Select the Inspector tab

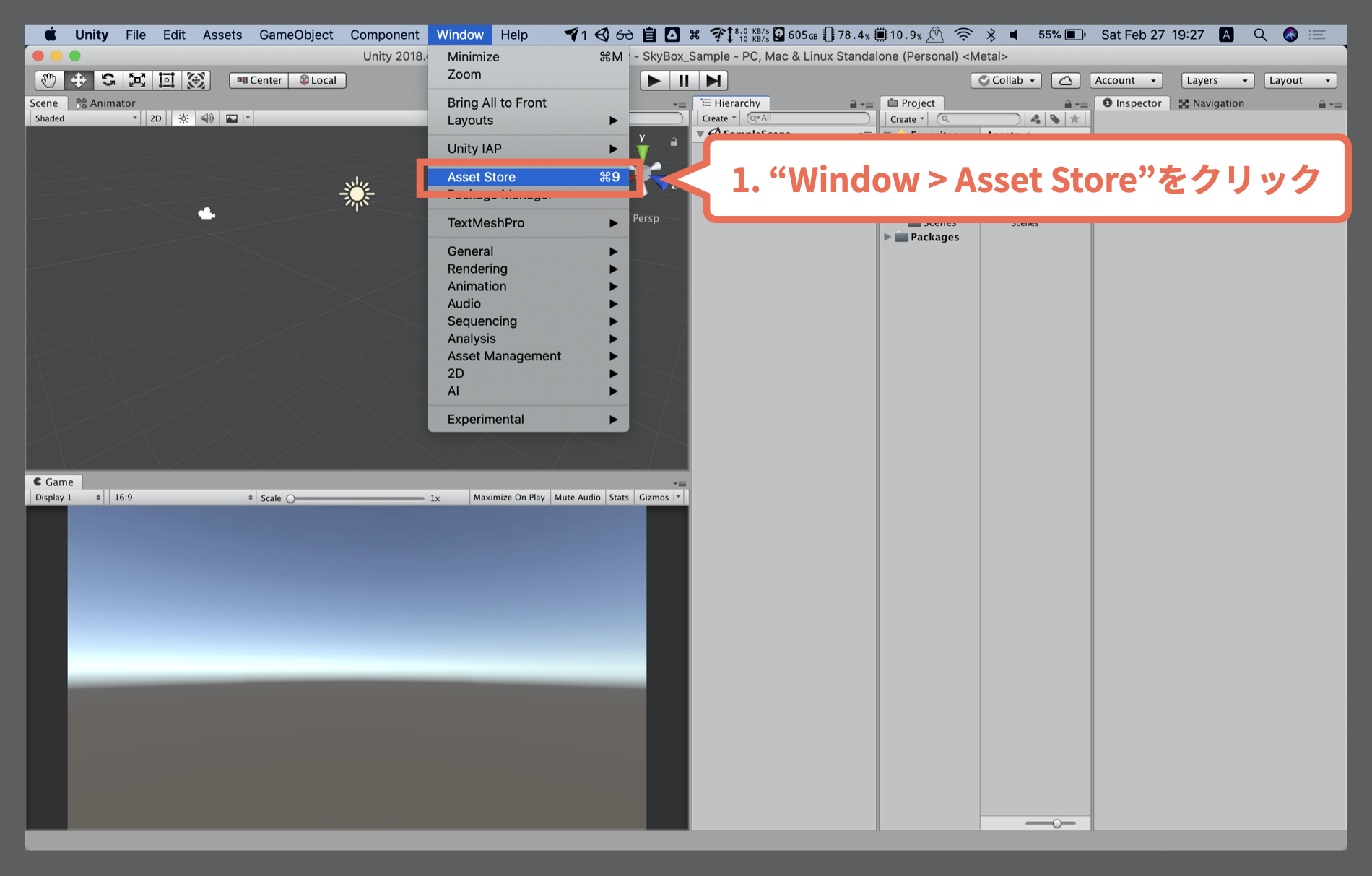[x=1132, y=103]
